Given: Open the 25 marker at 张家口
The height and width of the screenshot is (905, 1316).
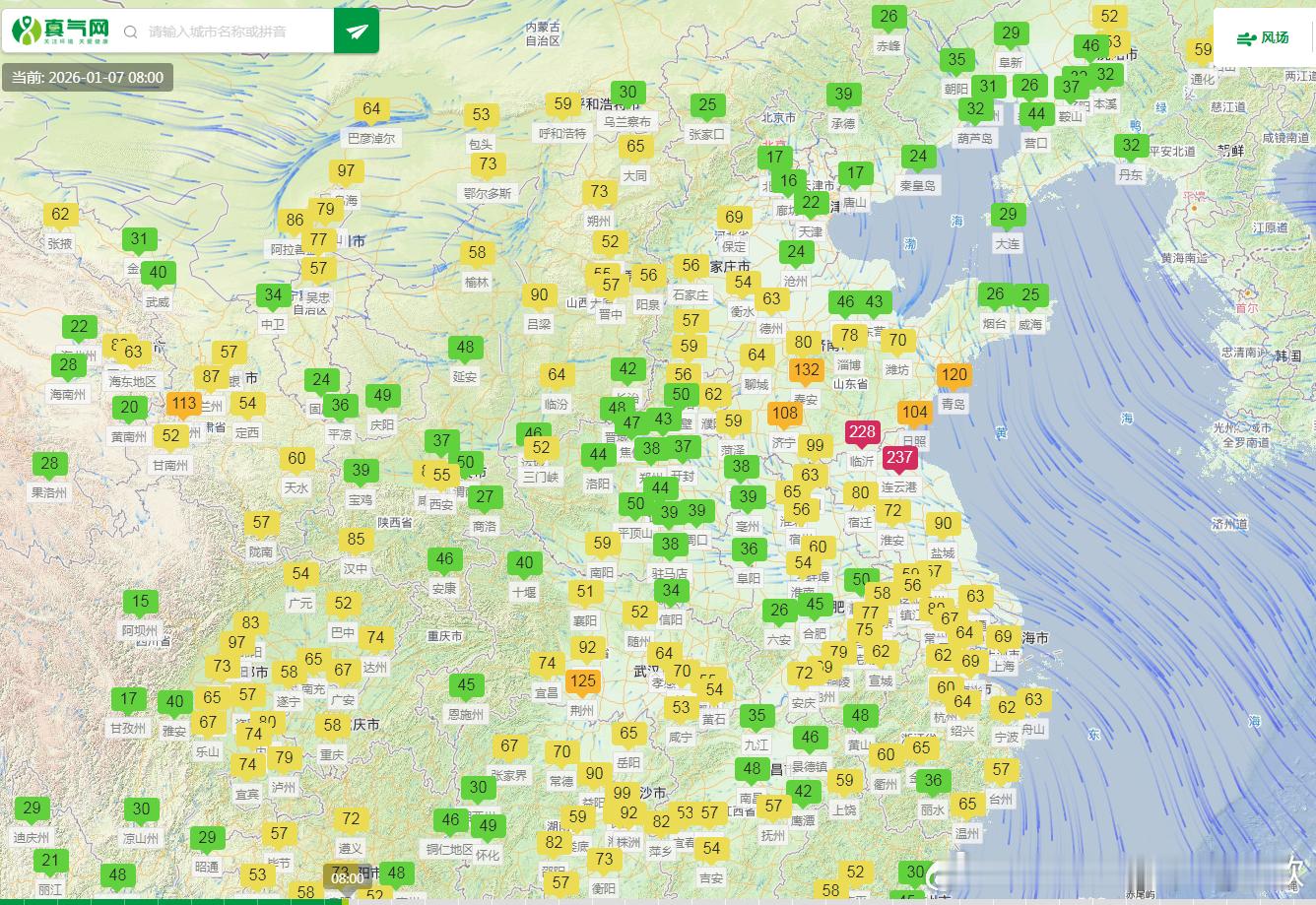Looking at the screenshot, I should point(707,105).
